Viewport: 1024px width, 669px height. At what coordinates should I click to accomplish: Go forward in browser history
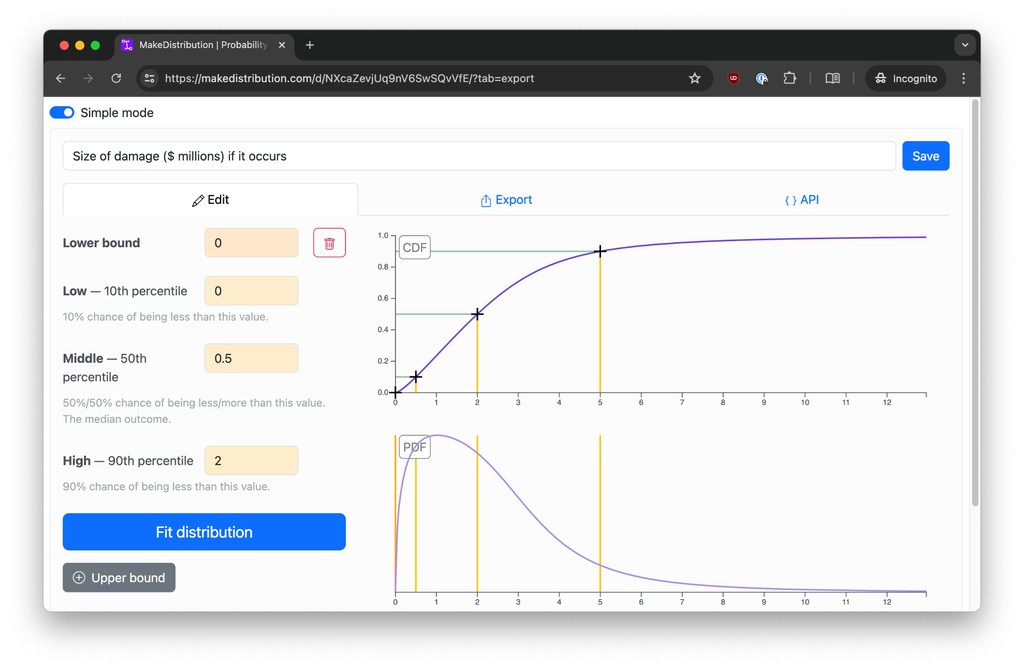(x=88, y=78)
